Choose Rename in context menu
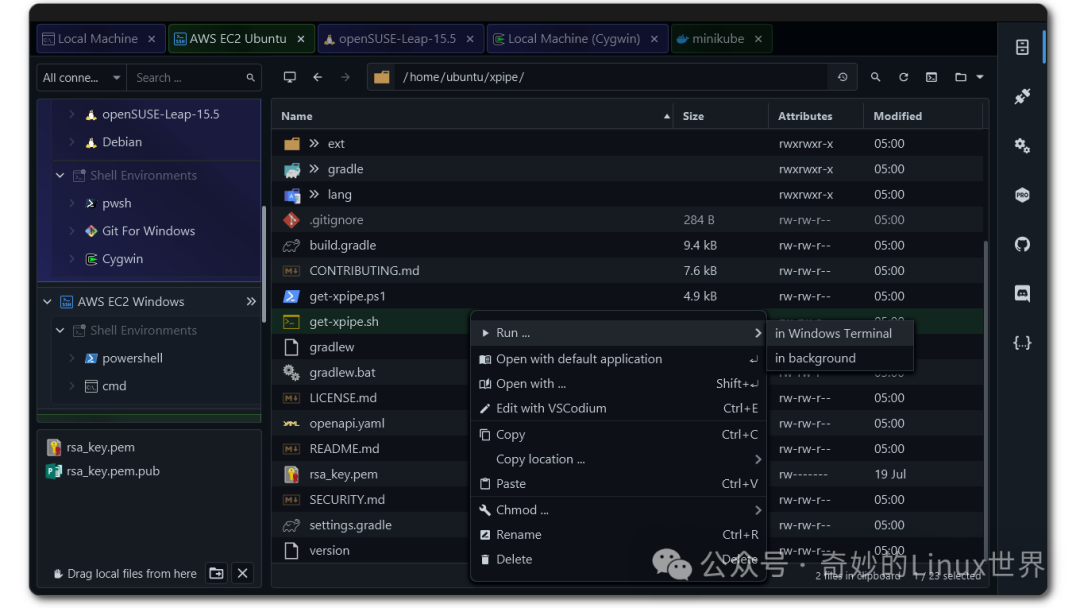The height and width of the screenshot is (608, 1080). [618, 535]
